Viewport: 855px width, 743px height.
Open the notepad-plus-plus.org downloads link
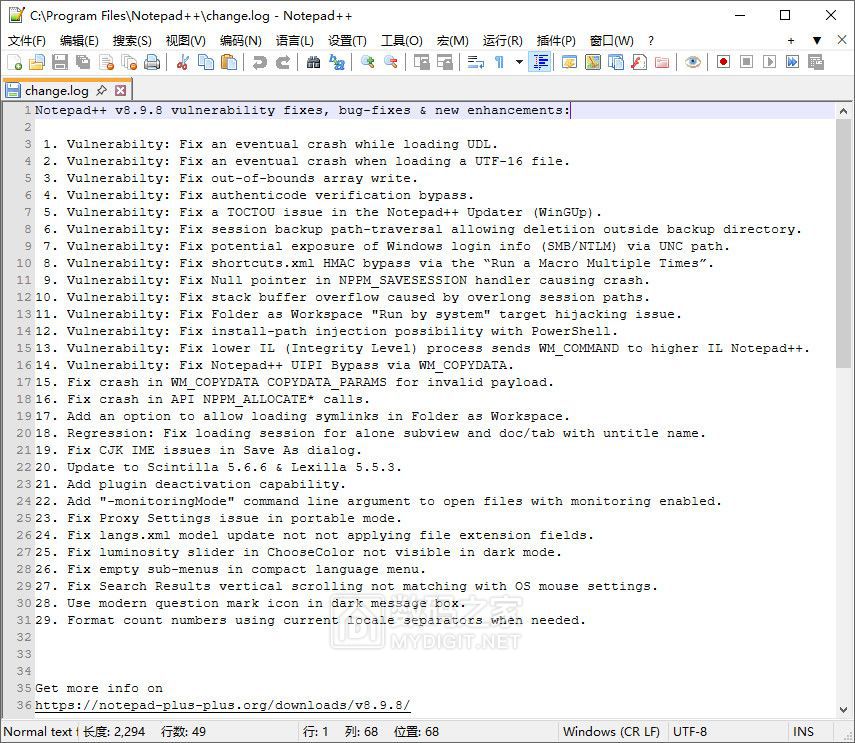tap(222, 705)
